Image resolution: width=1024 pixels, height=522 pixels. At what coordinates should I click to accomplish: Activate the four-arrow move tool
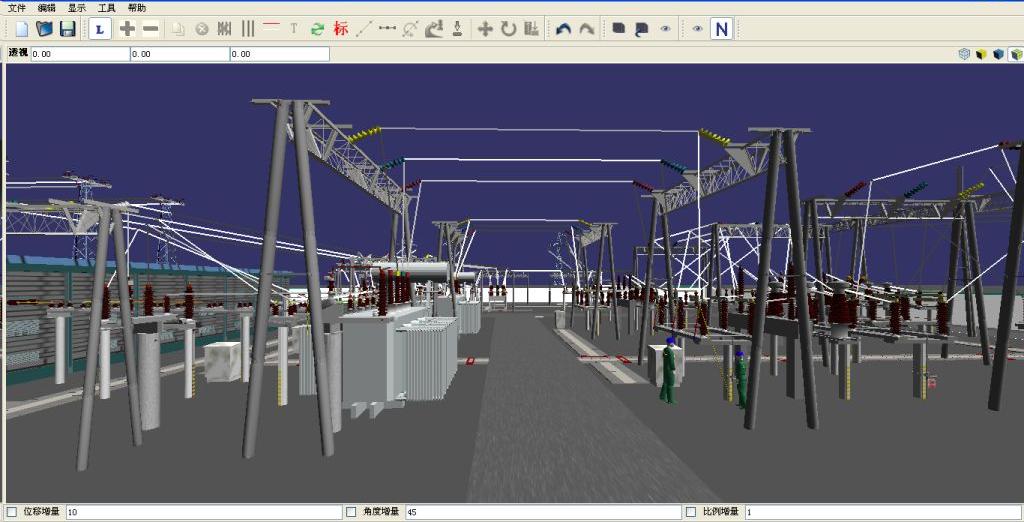485,29
